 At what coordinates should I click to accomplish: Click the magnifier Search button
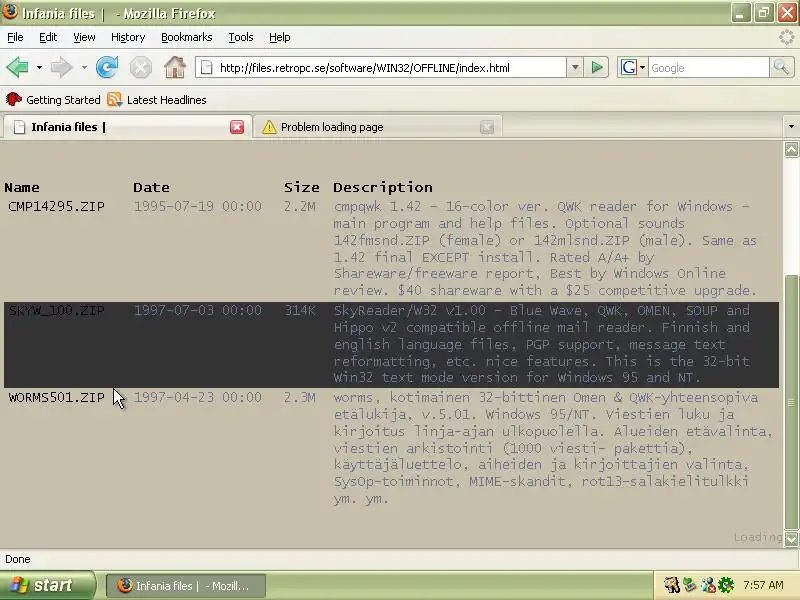[781, 67]
